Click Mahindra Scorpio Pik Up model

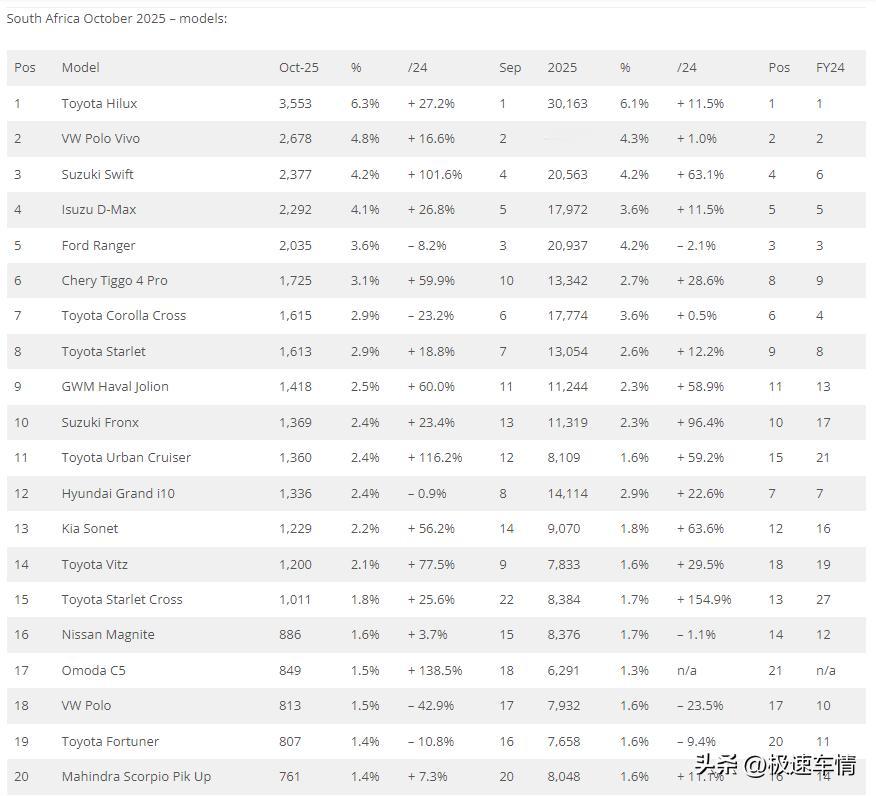136,777
